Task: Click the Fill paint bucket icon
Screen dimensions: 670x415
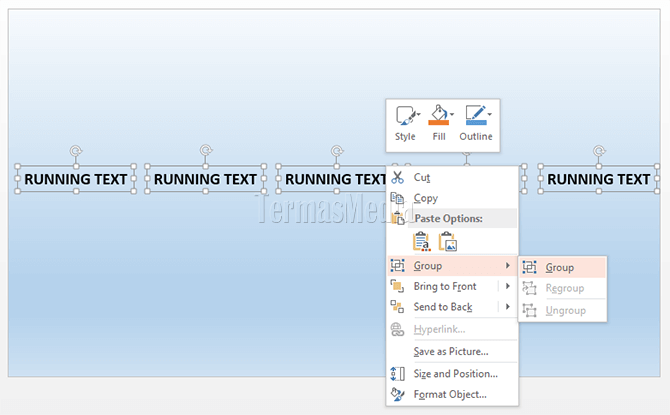Action: (x=438, y=114)
